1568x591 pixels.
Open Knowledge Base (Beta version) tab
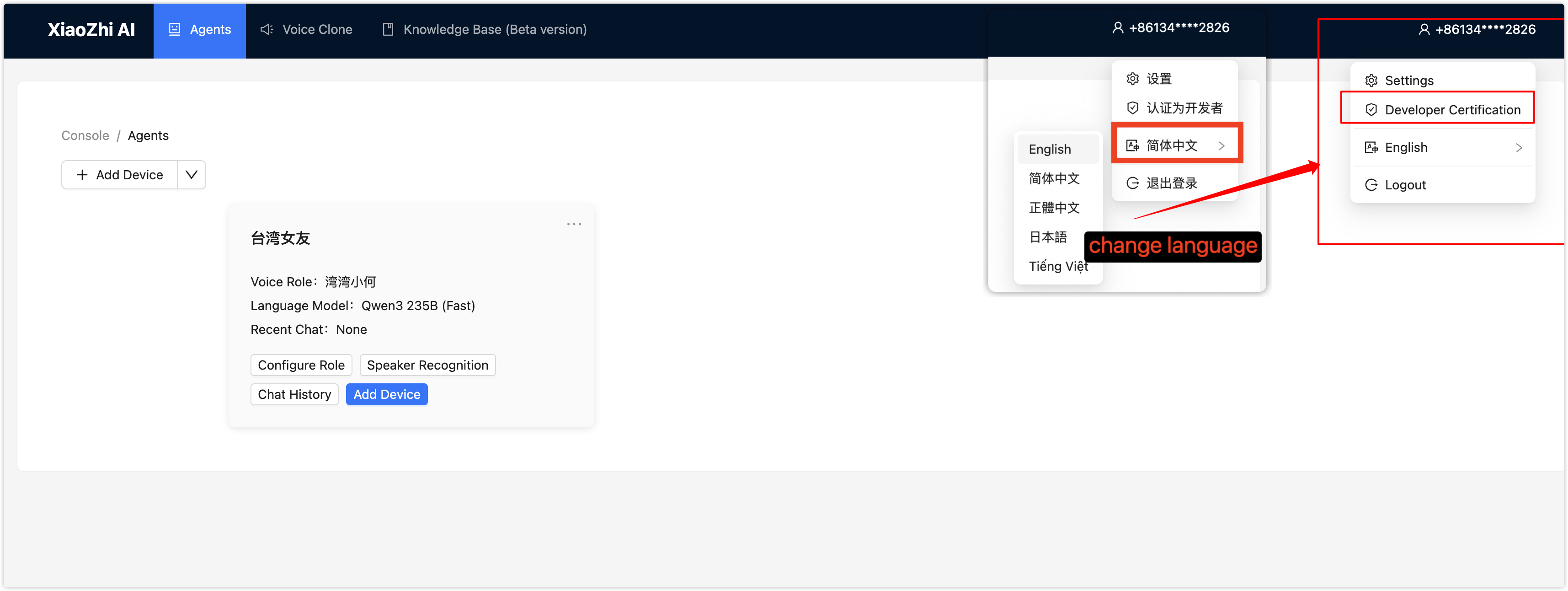[485, 29]
